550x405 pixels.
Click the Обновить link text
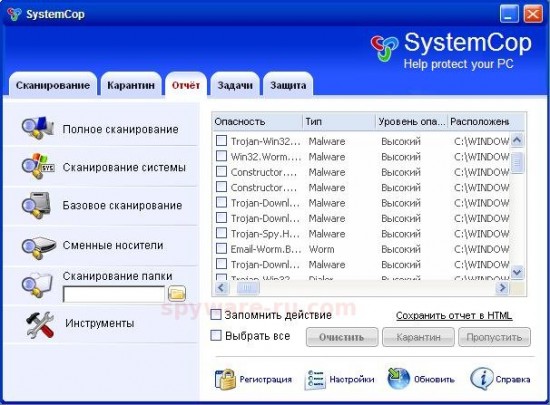[x=434, y=379]
